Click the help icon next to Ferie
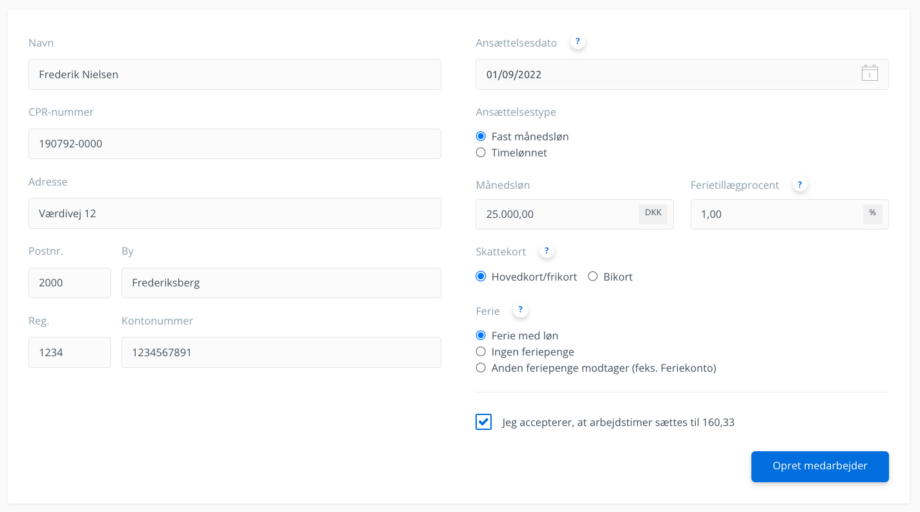The image size is (920, 512). point(520,310)
